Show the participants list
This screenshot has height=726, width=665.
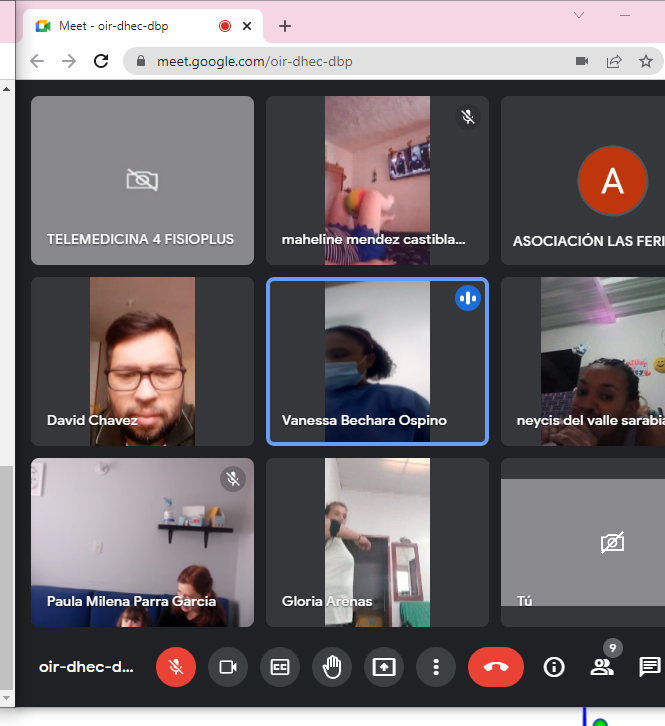[x=602, y=667]
